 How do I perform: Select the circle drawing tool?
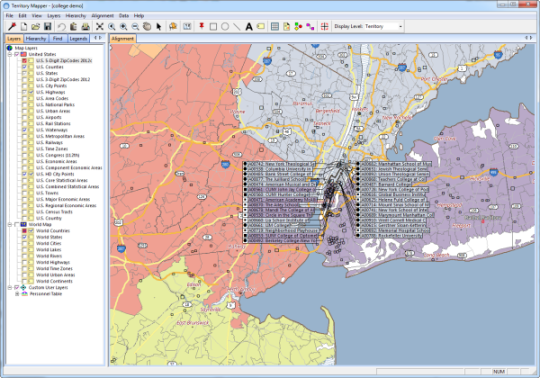click(x=225, y=27)
